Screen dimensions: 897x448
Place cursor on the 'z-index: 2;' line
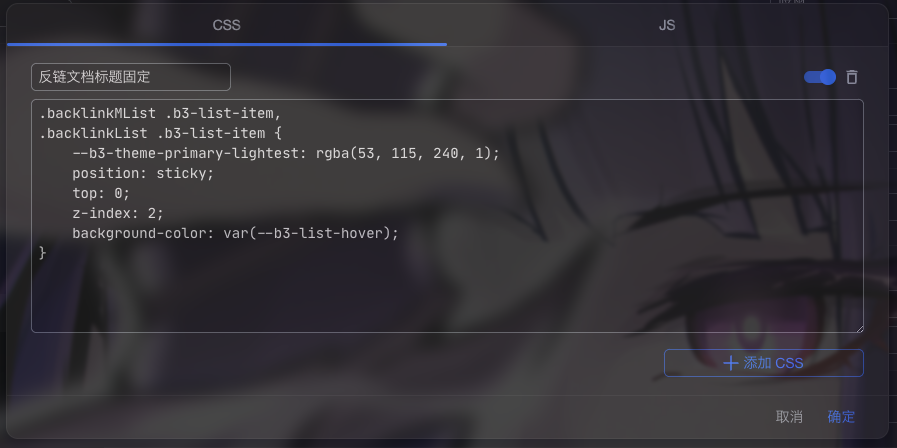118,213
